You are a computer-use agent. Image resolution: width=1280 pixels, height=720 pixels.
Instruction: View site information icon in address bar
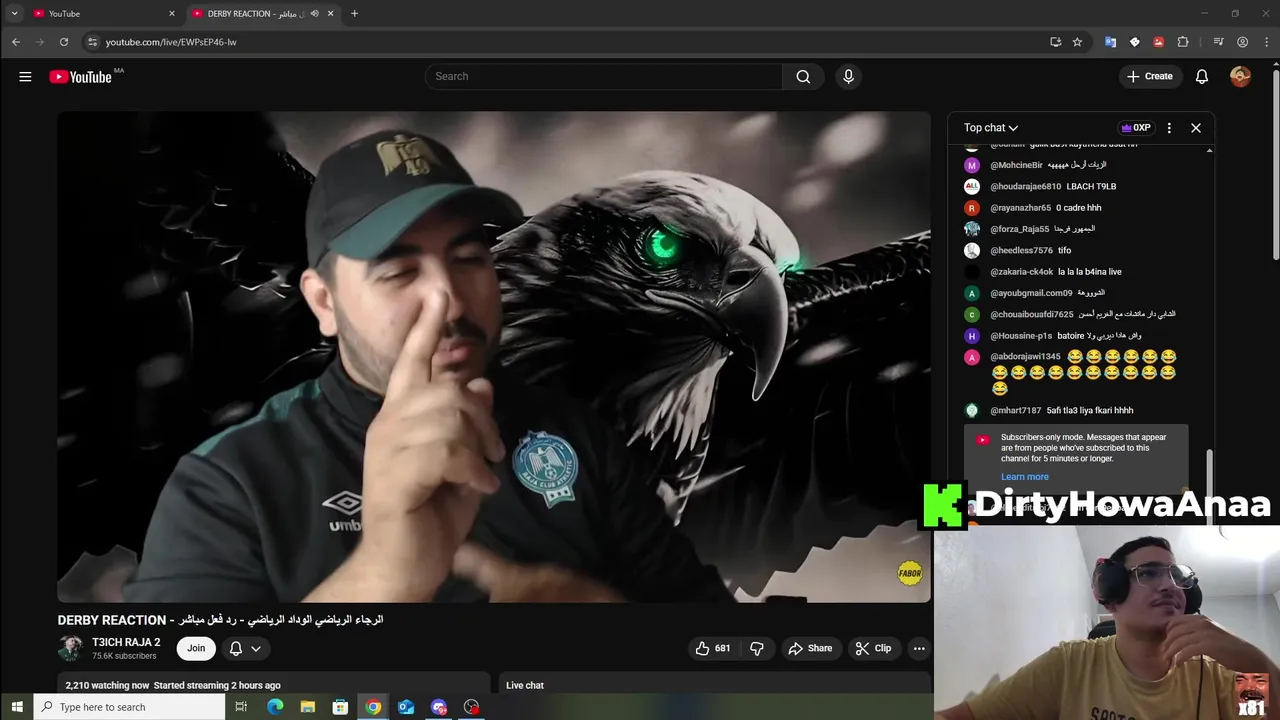click(x=92, y=42)
